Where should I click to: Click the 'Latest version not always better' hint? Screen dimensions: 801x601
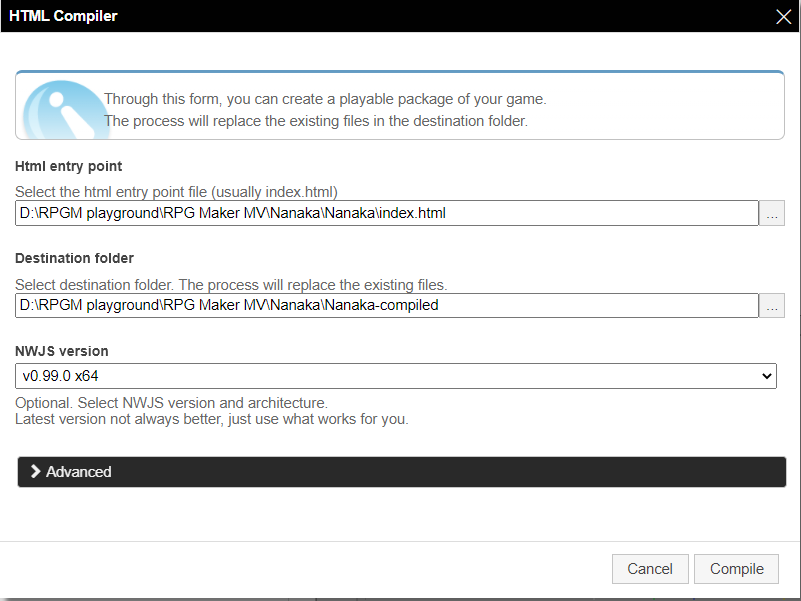(x=211, y=419)
